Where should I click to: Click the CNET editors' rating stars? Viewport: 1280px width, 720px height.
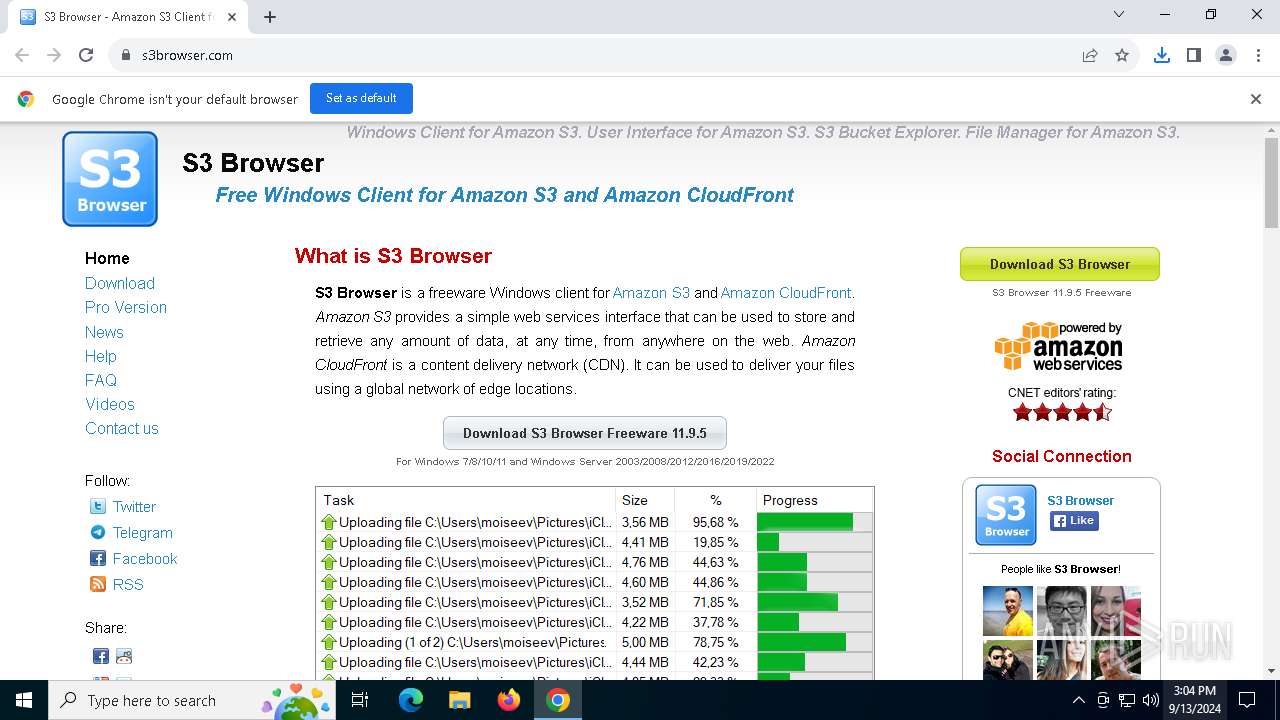[1062, 411]
